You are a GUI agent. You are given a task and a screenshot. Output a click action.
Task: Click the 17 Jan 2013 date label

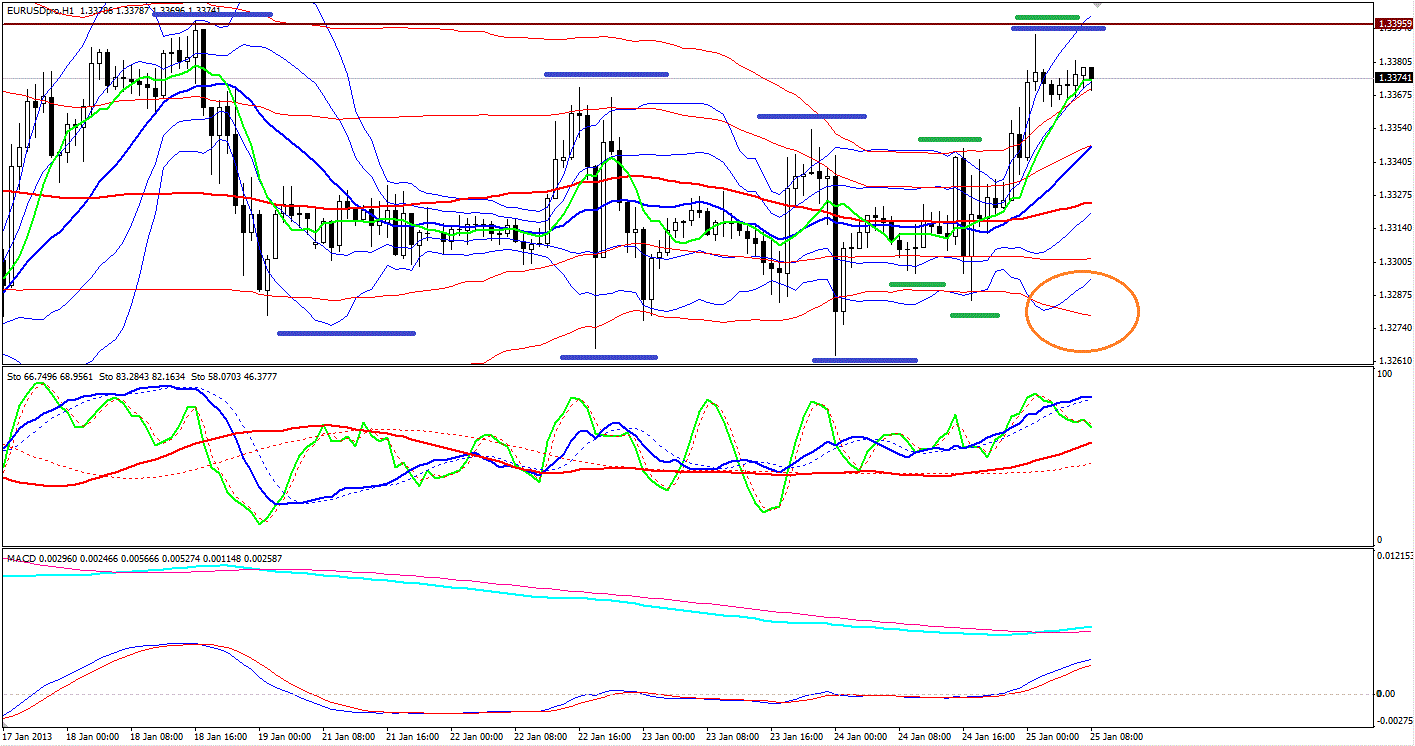pyautogui.click(x=27, y=737)
